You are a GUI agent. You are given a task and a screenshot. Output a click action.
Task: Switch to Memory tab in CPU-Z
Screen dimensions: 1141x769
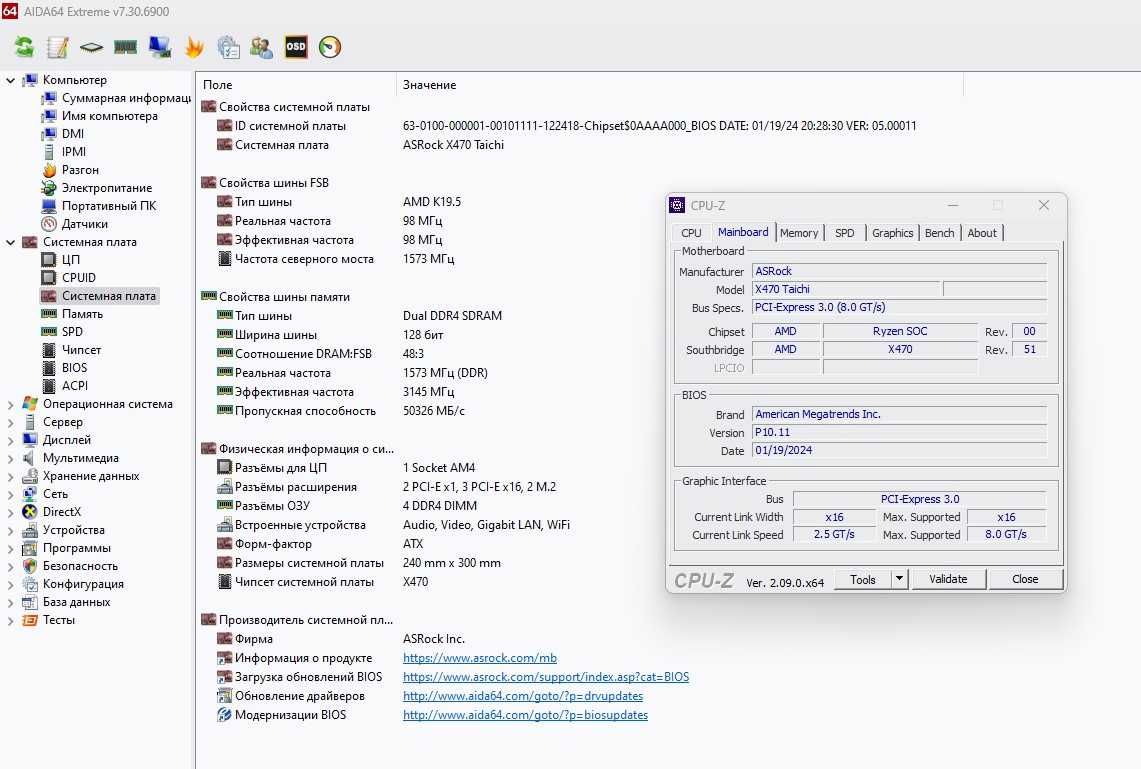point(799,233)
